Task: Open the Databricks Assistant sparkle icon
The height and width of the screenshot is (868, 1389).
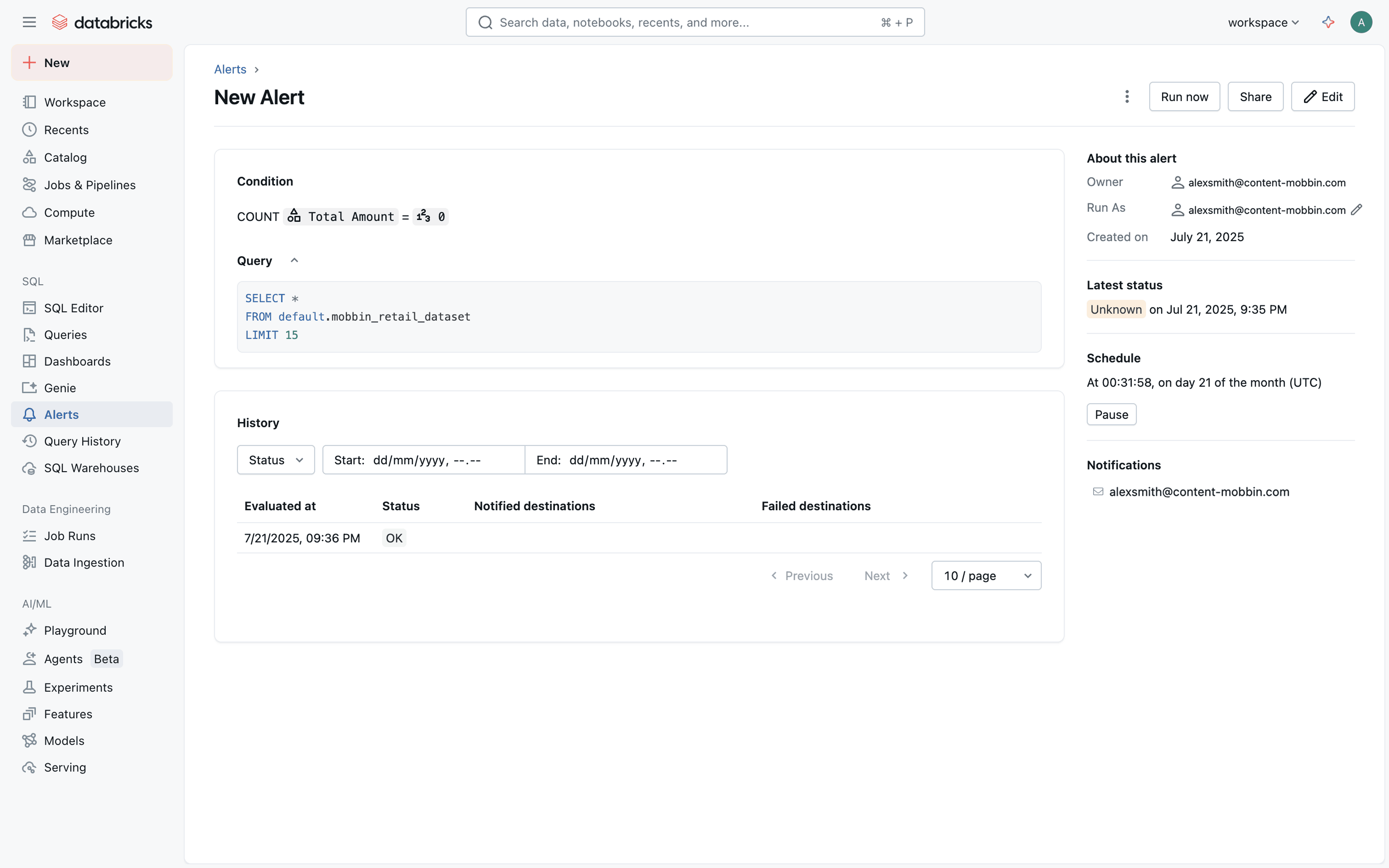Action: pos(1327,23)
